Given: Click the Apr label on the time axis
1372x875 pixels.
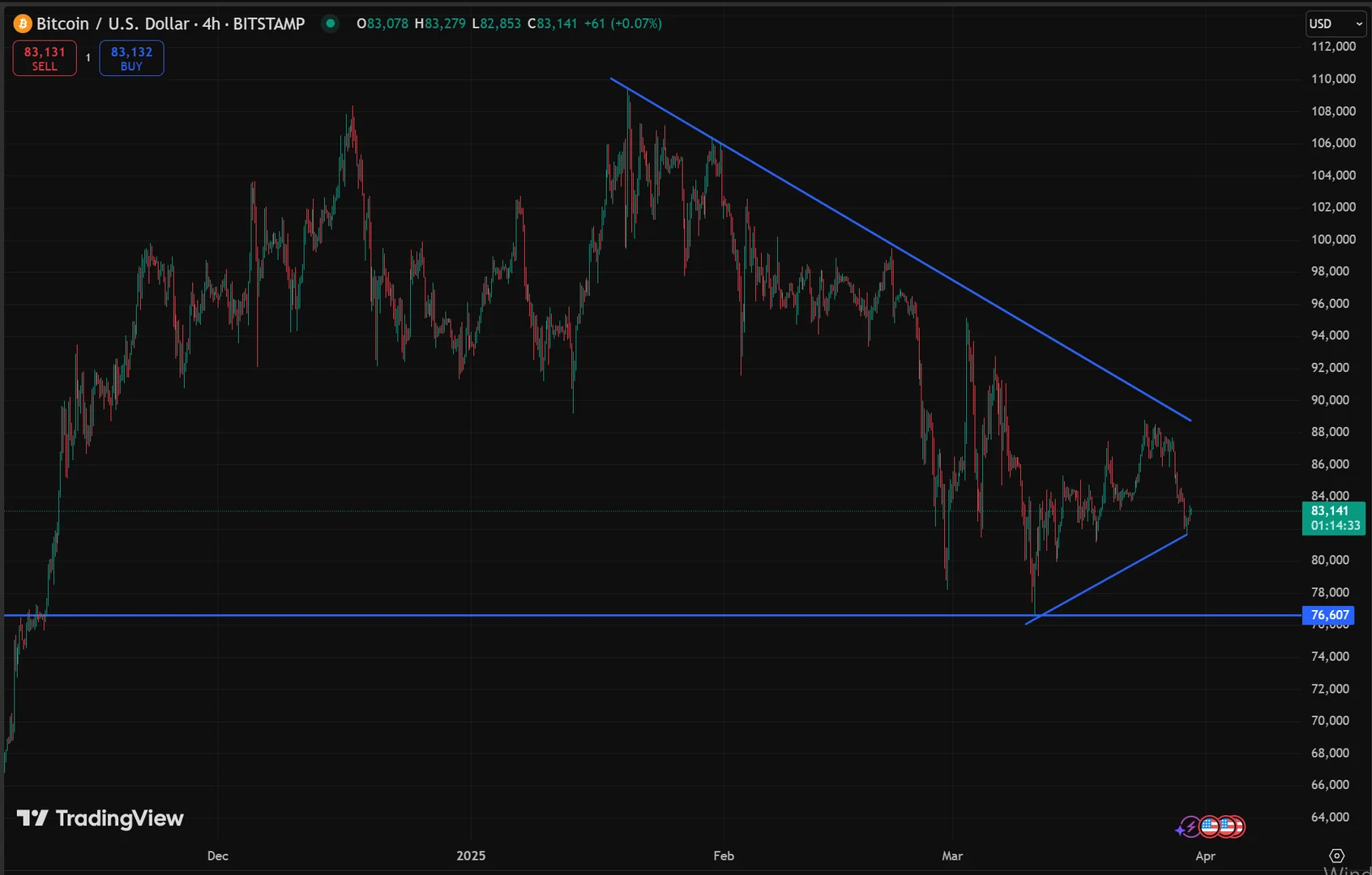Looking at the screenshot, I should pos(1206,856).
